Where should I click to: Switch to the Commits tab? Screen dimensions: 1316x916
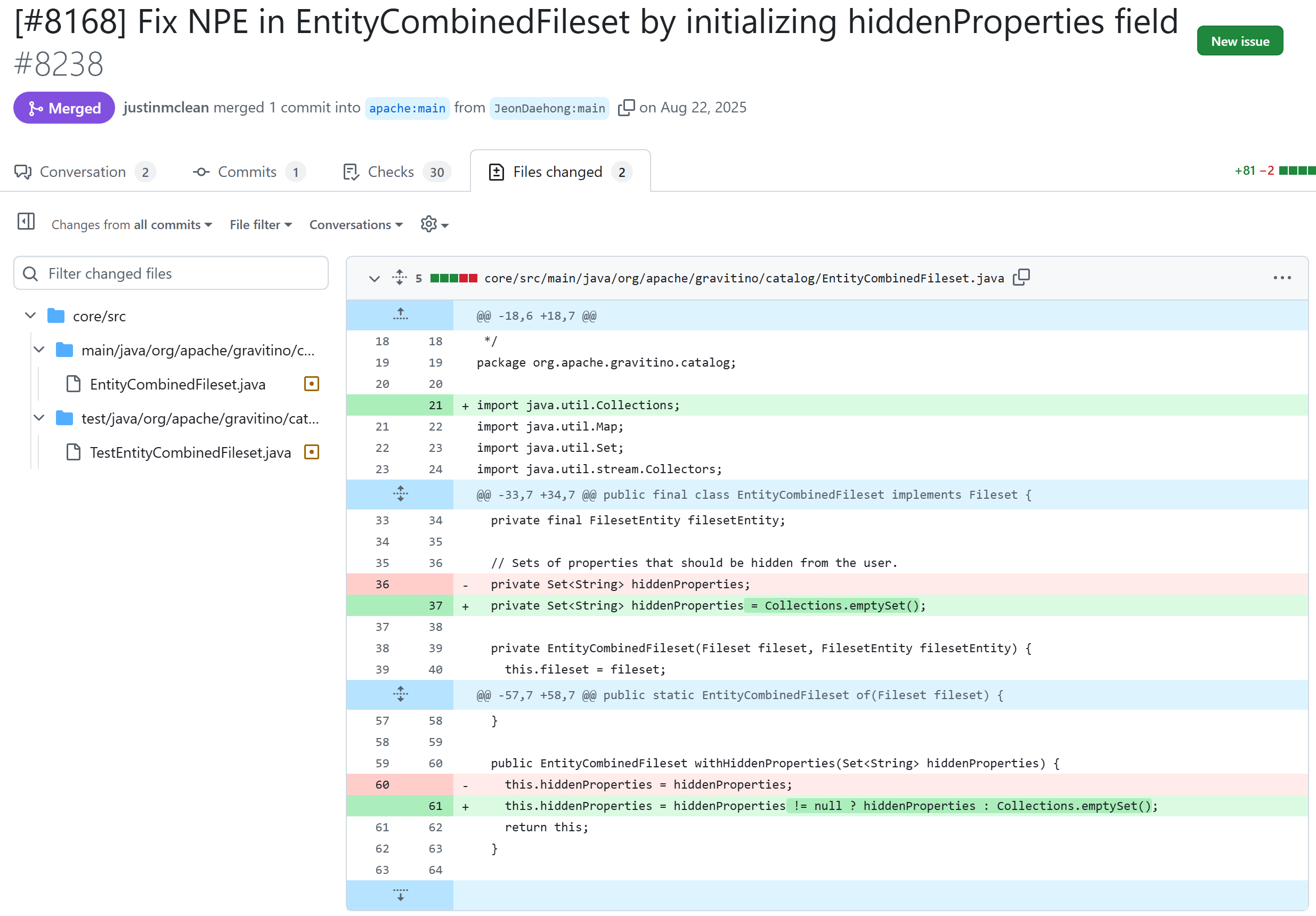[249, 172]
